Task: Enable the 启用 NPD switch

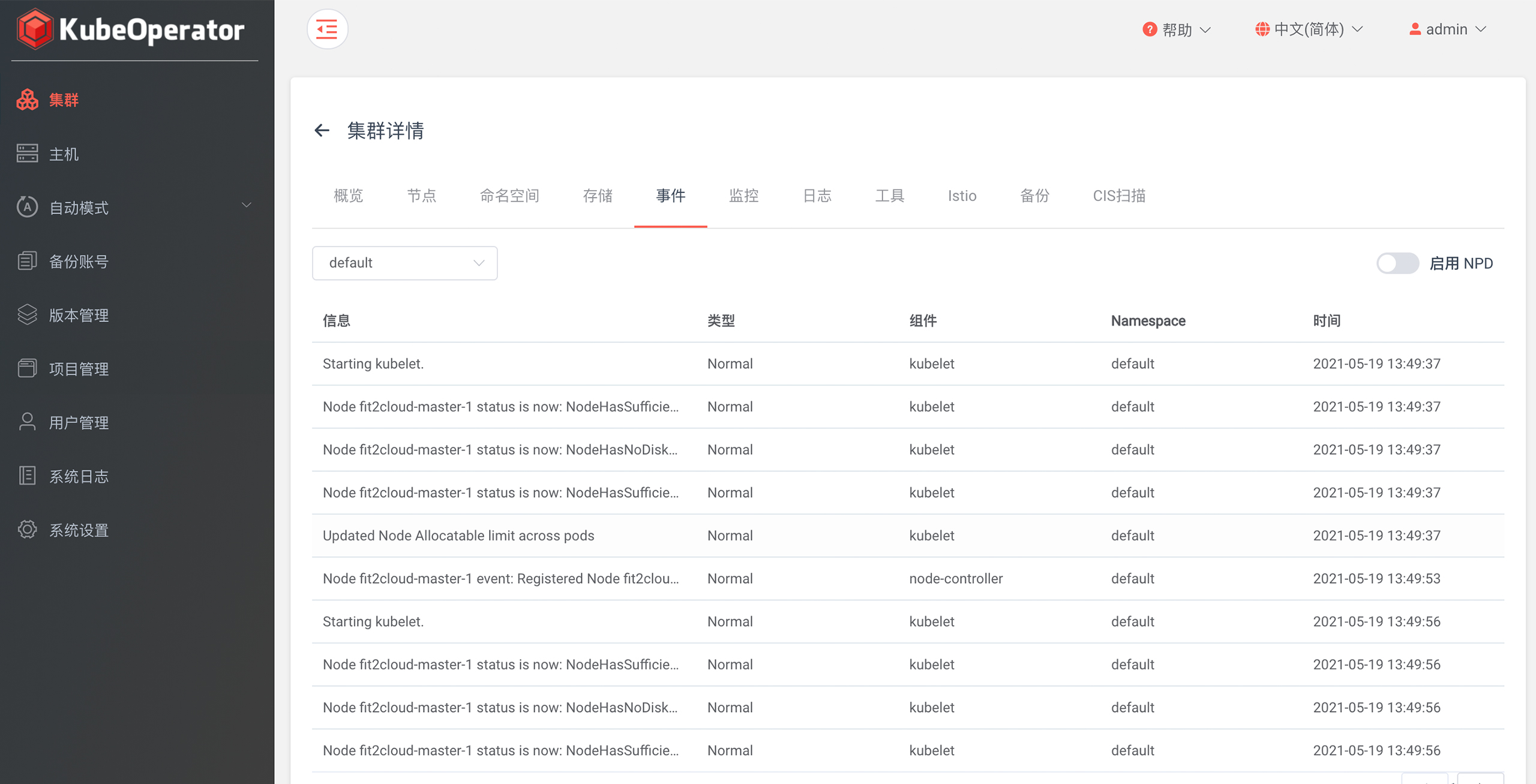Action: pyautogui.click(x=1397, y=263)
